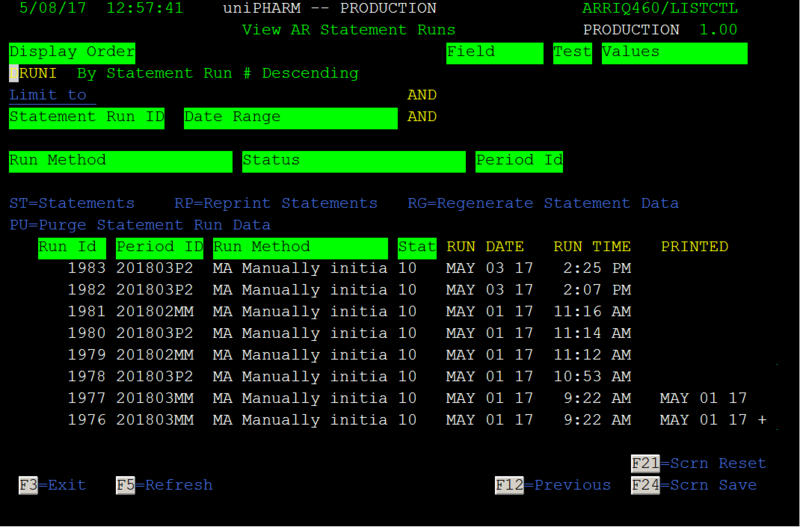Click the F3 Exit function key
This screenshot has width=800, height=527.
(x=53, y=485)
